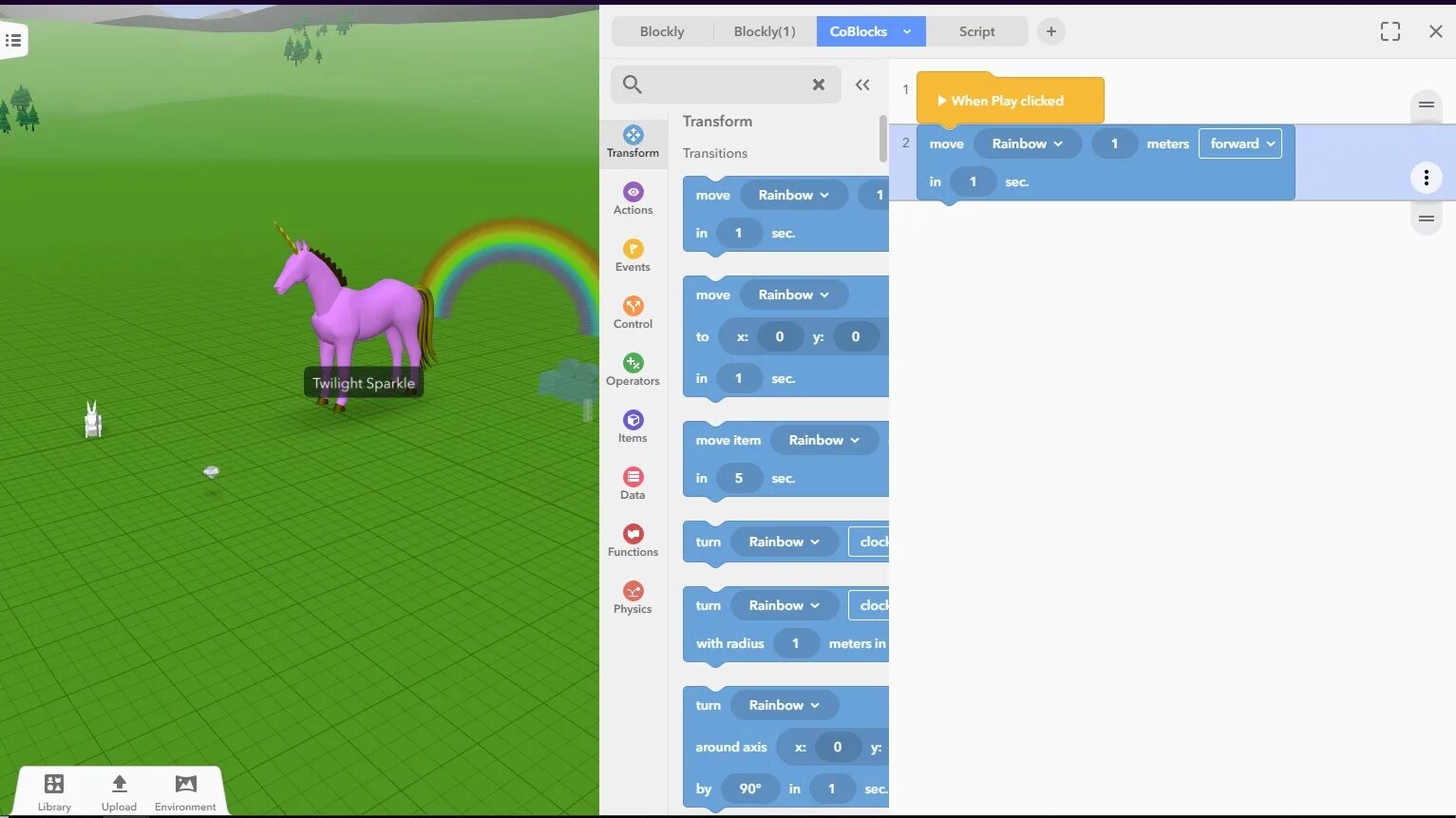Screen dimensions: 1456x818
Task: Click the clockwise dropdown in first turn block
Action: tap(869, 542)
